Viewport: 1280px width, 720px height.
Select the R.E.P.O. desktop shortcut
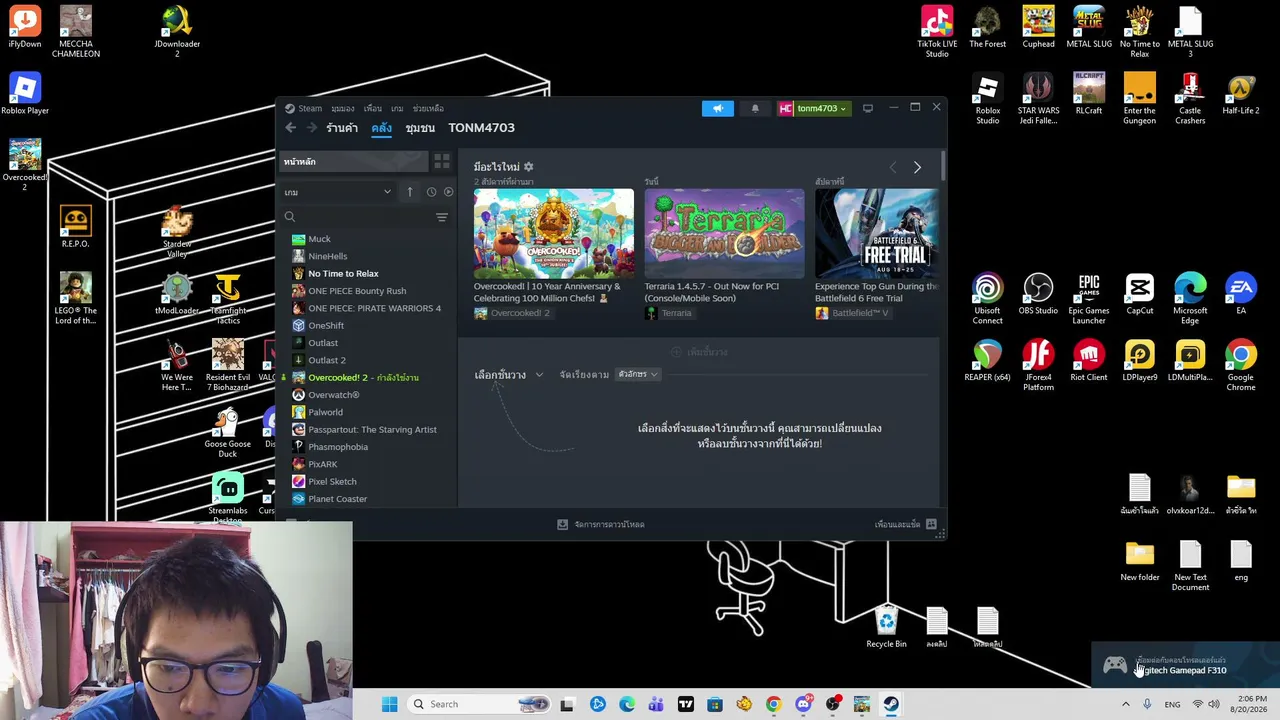pyautogui.click(x=75, y=227)
